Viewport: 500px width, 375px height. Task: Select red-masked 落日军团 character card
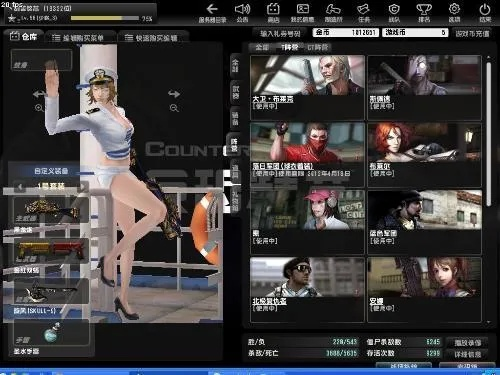click(x=307, y=155)
